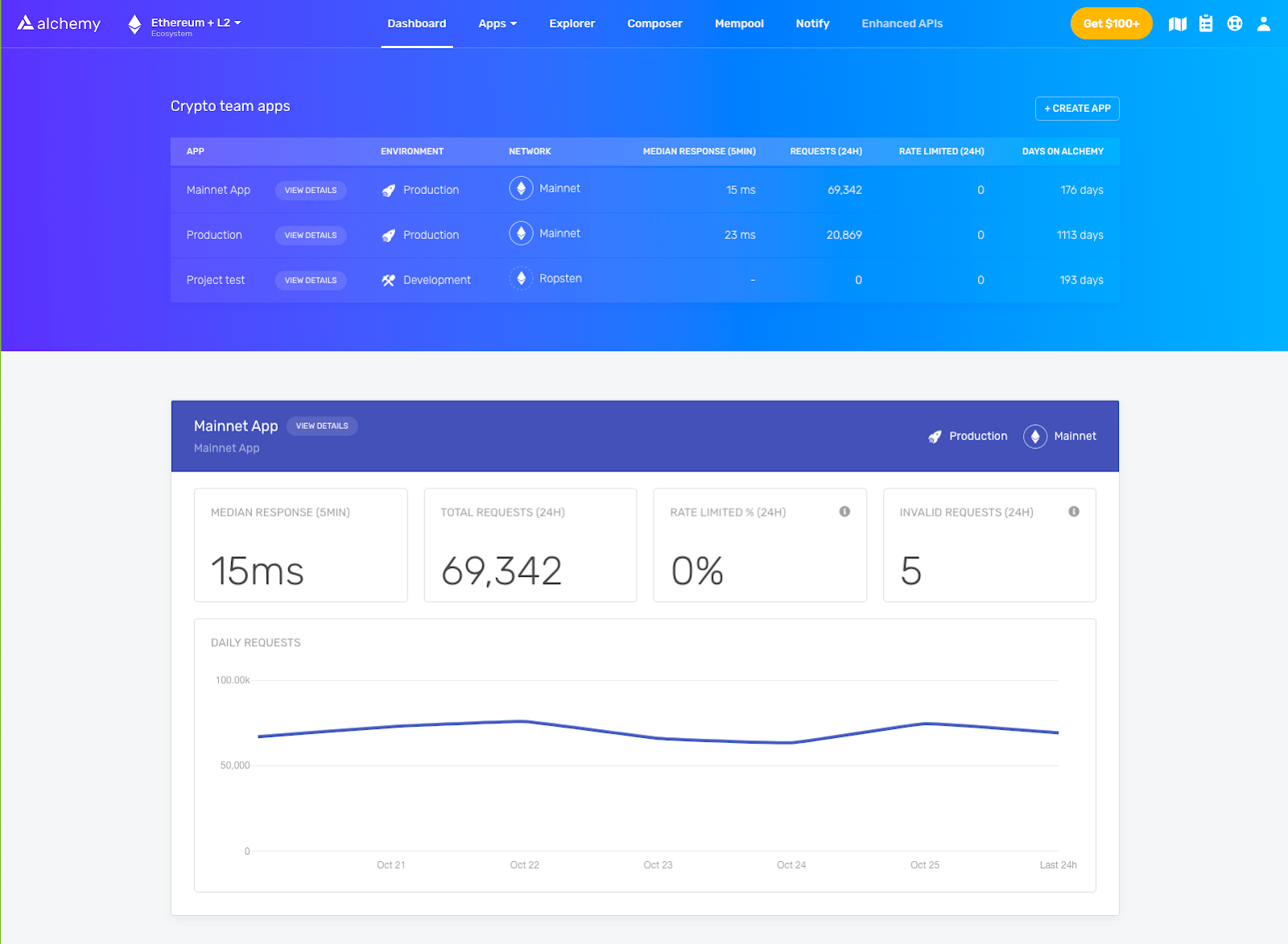Click the Alchemy logo
This screenshot has height=944, width=1288.
click(x=59, y=23)
